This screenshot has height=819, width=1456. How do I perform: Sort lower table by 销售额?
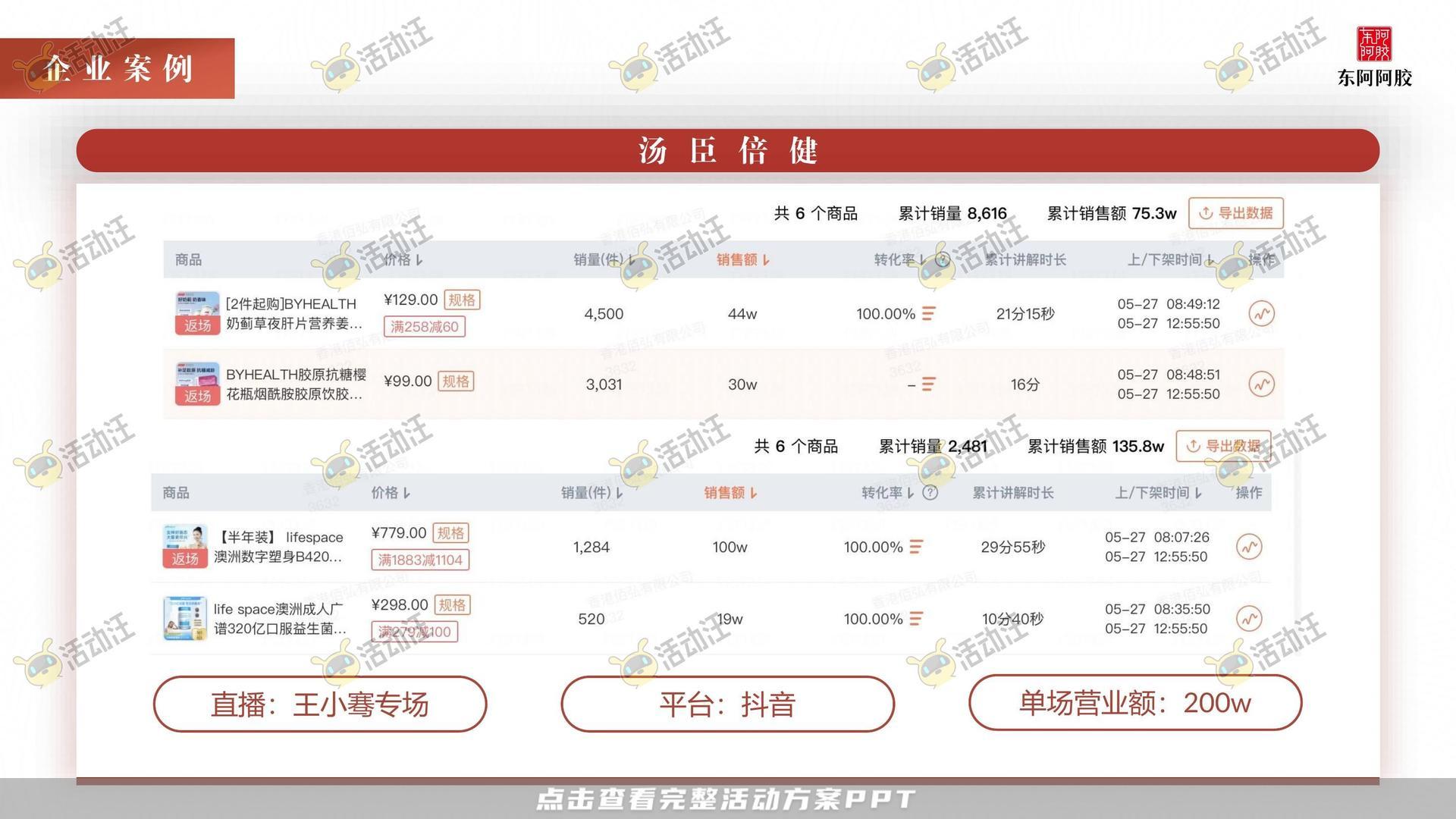coord(730,493)
